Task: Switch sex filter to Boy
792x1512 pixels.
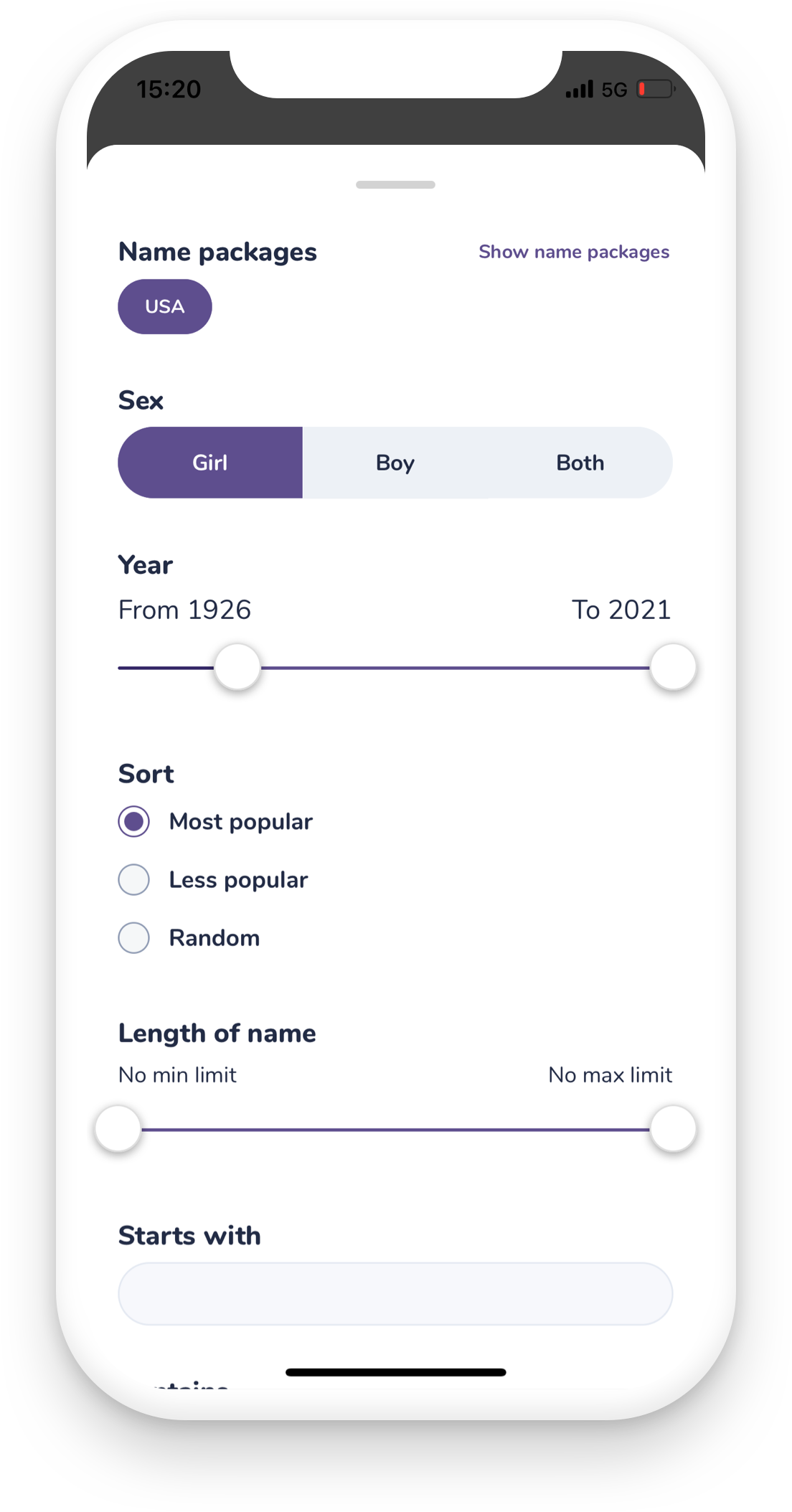Action: (395, 463)
